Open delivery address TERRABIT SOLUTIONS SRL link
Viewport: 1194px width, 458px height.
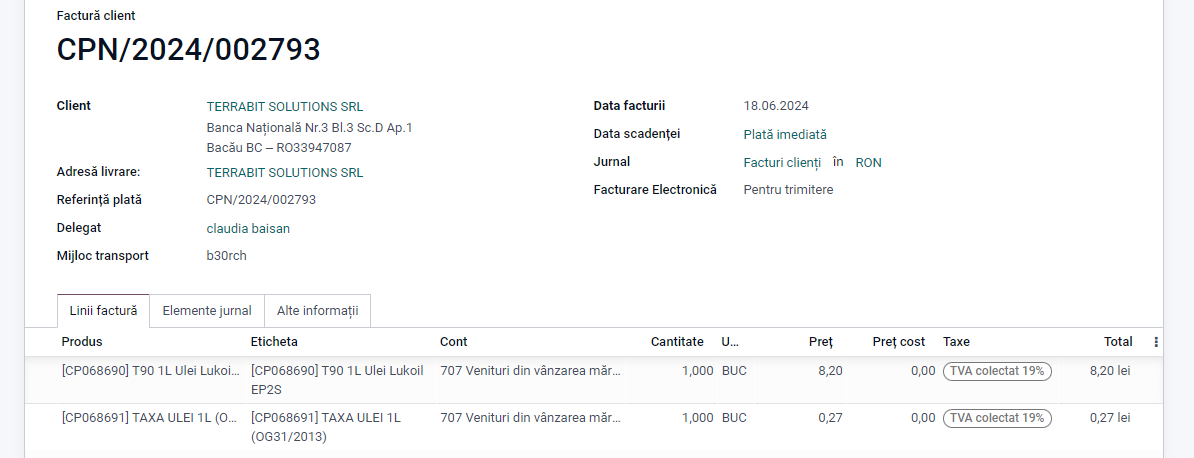click(285, 172)
